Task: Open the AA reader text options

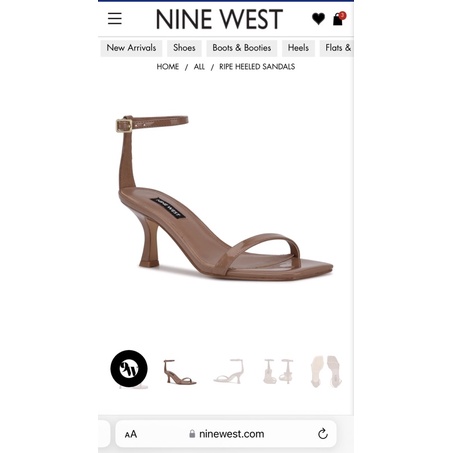Action: 131,434
